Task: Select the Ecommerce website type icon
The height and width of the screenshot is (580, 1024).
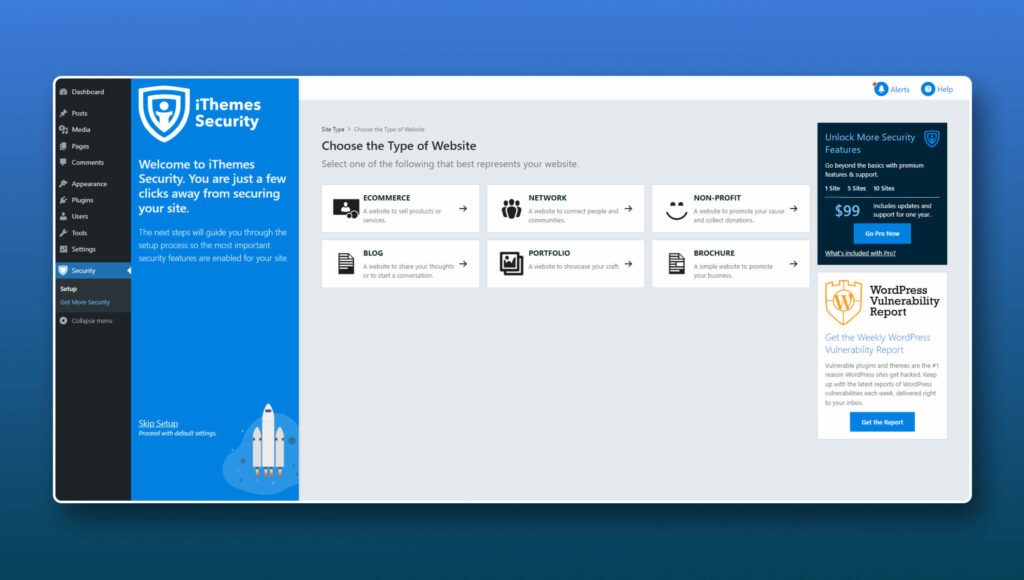Action: [345, 209]
